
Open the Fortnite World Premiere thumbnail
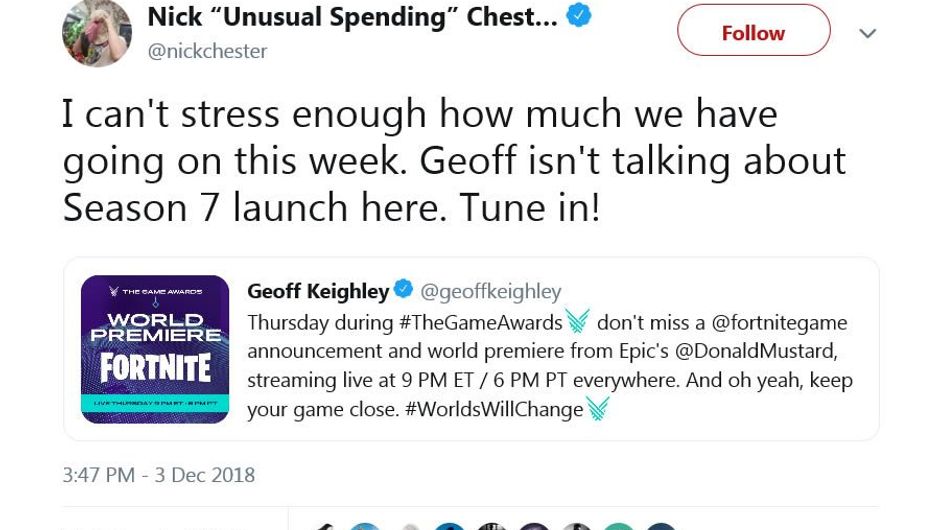pyautogui.click(x=155, y=349)
